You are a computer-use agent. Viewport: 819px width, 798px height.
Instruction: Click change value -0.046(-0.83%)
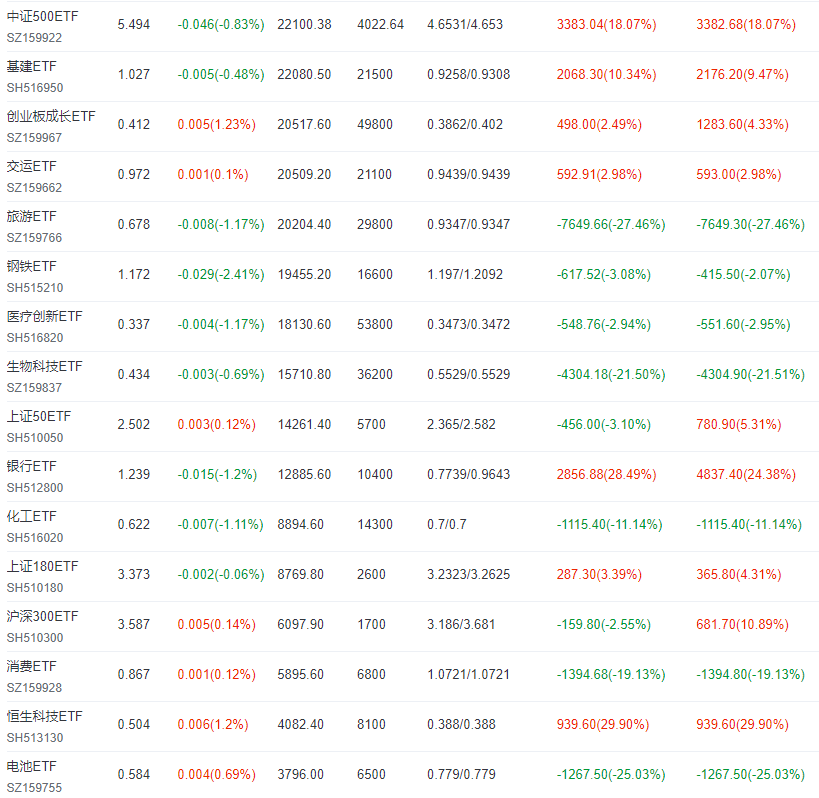click(221, 25)
